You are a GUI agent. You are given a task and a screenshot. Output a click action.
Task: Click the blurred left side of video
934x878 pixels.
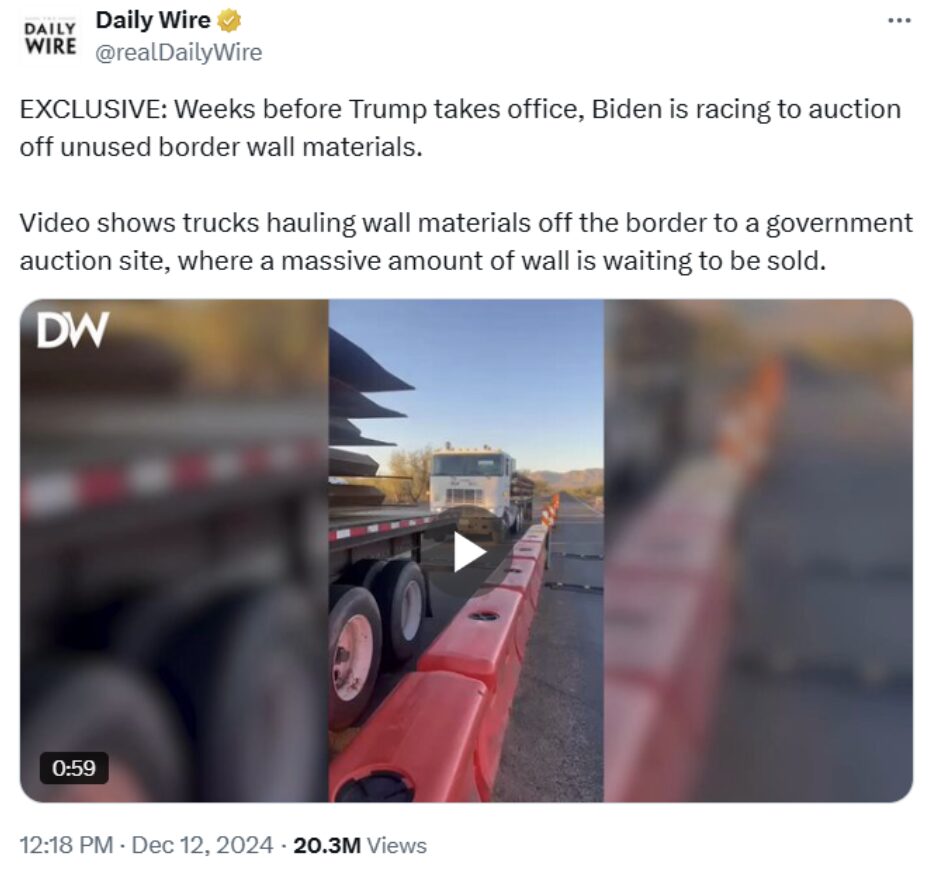click(x=174, y=551)
